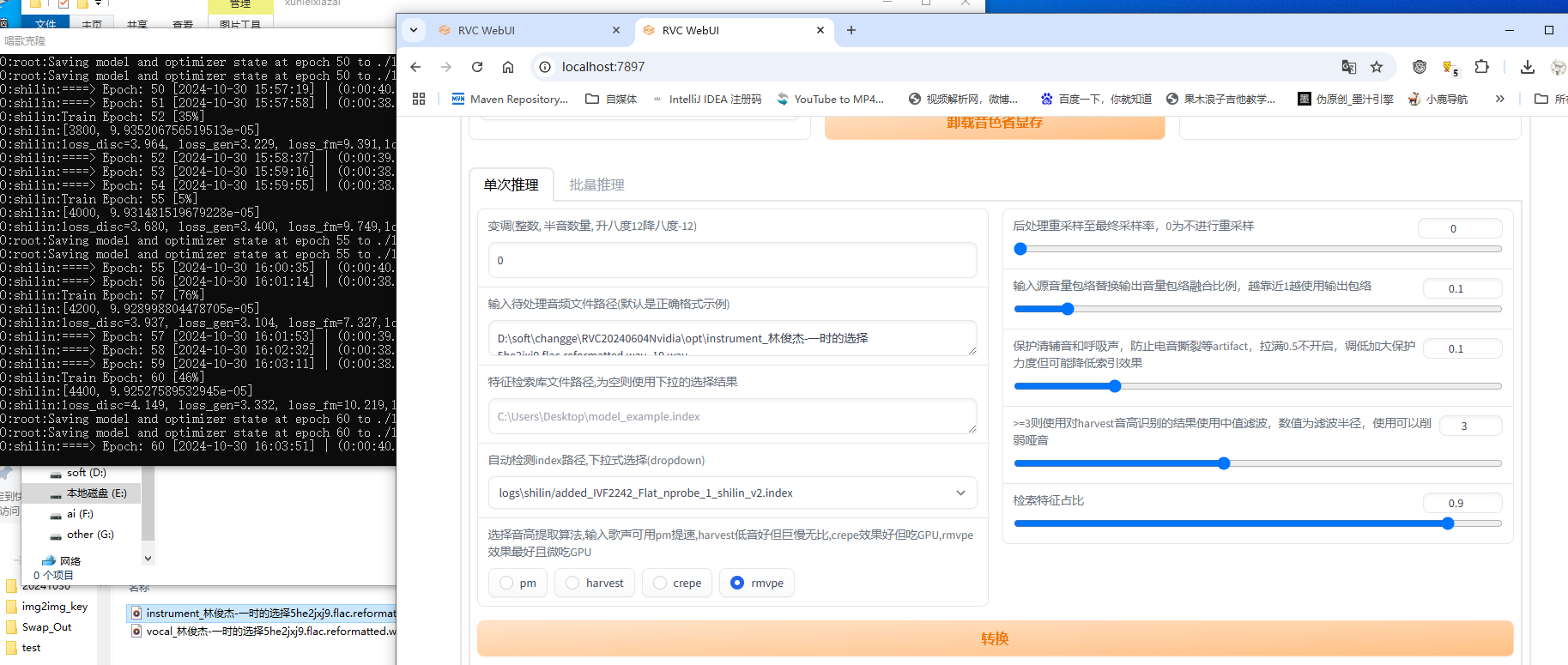Show more bookmarks with double chevron
This screenshot has width=1568, height=665.
pos(1500,99)
